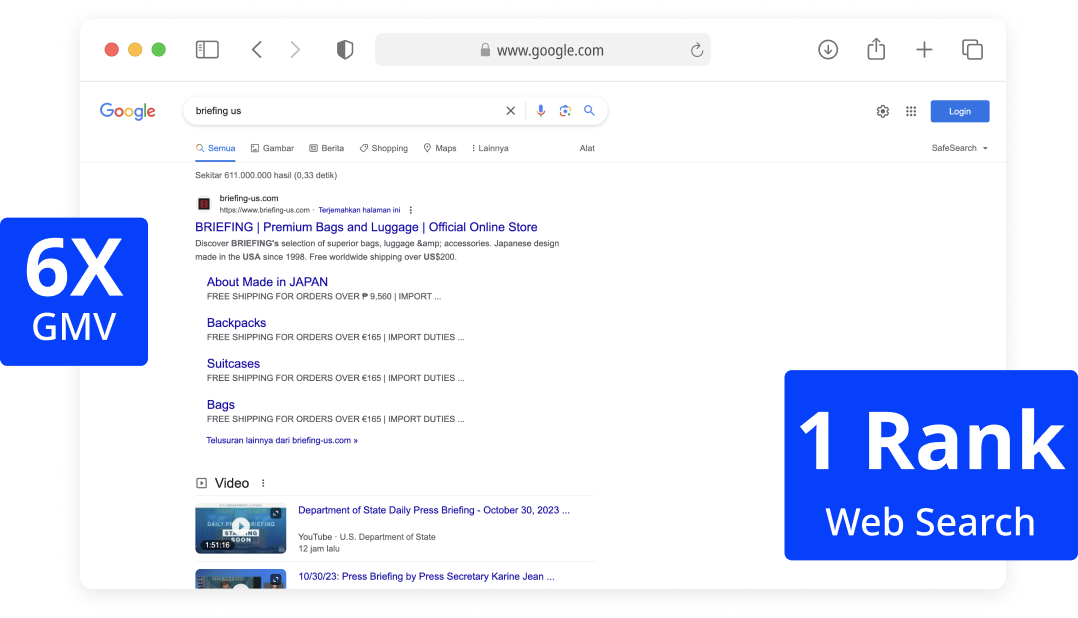Image resolution: width=1078 pixels, height=618 pixels.
Task: Click the Sekitar 611.000.000 hasil results count
Action: [266, 175]
